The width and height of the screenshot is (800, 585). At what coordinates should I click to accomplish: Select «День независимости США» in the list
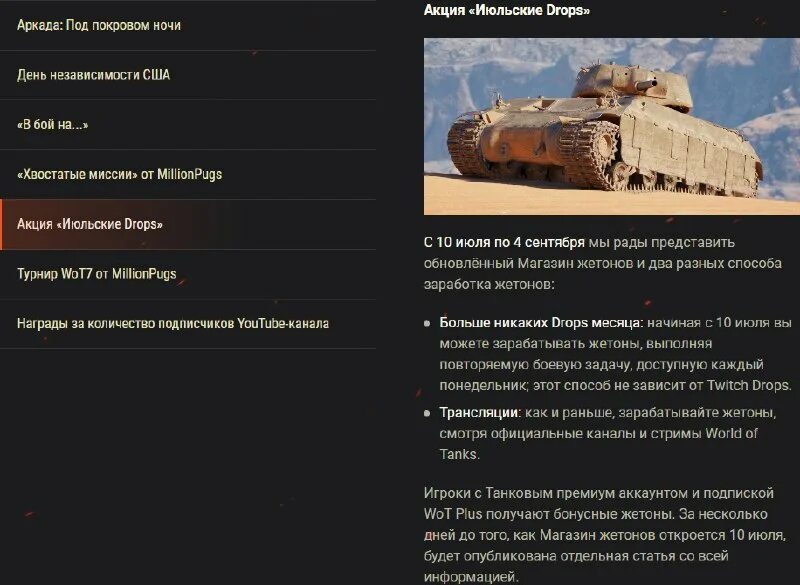[188, 75]
